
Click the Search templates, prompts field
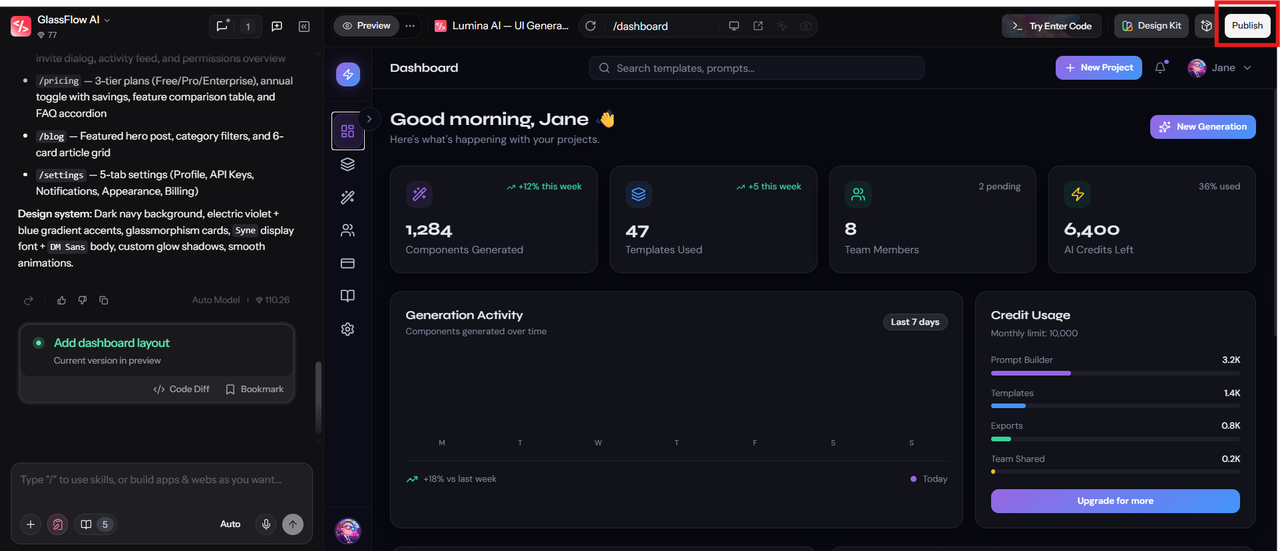click(x=756, y=68)
